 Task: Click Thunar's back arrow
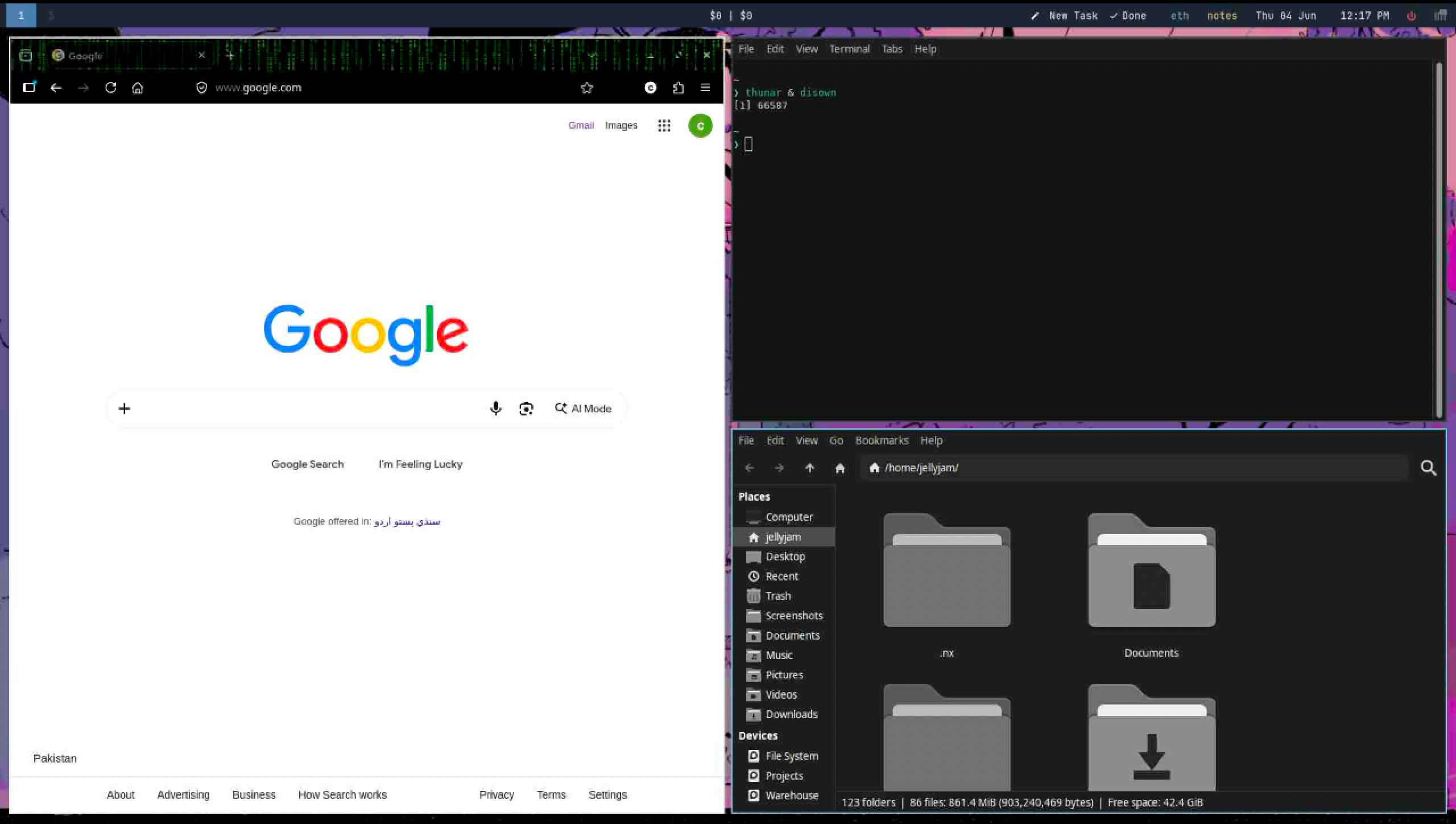[x=749, y=468]
